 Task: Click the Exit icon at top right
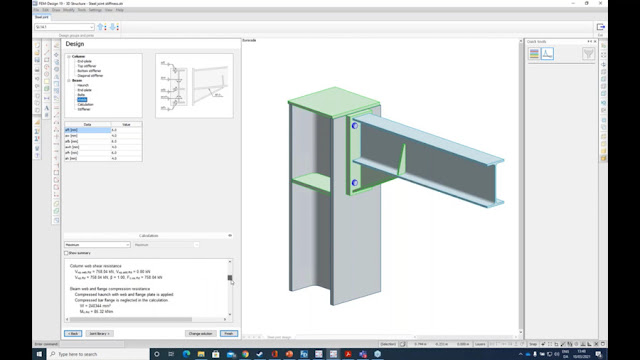coord(600,27)
